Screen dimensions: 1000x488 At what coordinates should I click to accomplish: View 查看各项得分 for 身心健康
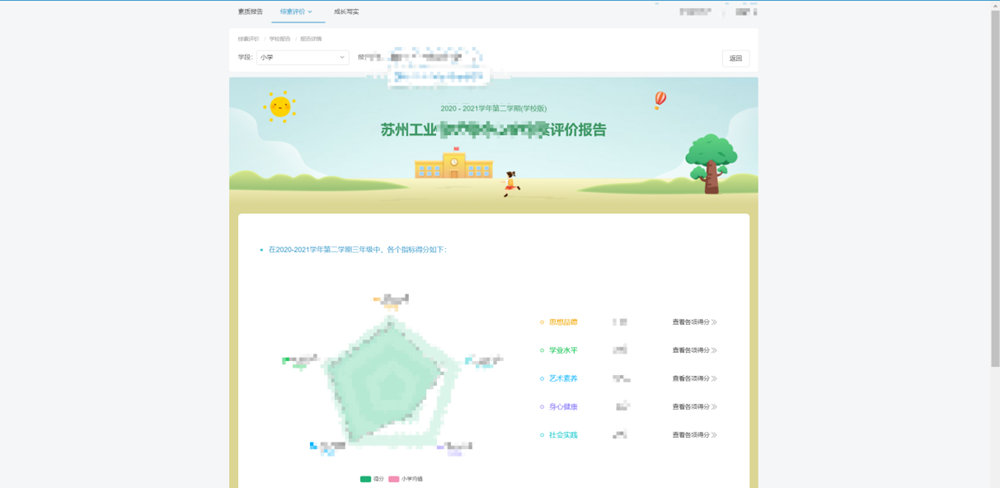tap(695, 406)
